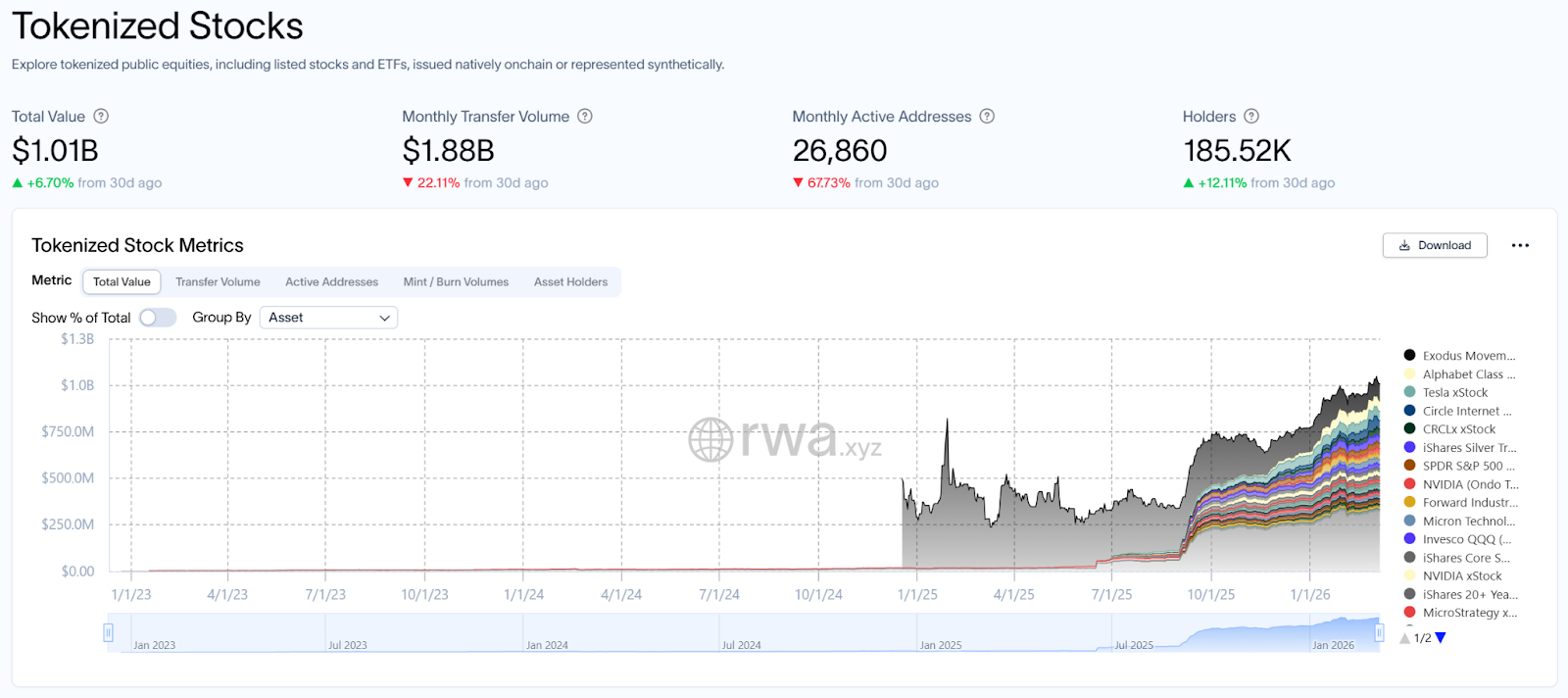Toggle Show % of Total switch
The height and width of the screenshot is (698, 1568).
tap(157, 318)
